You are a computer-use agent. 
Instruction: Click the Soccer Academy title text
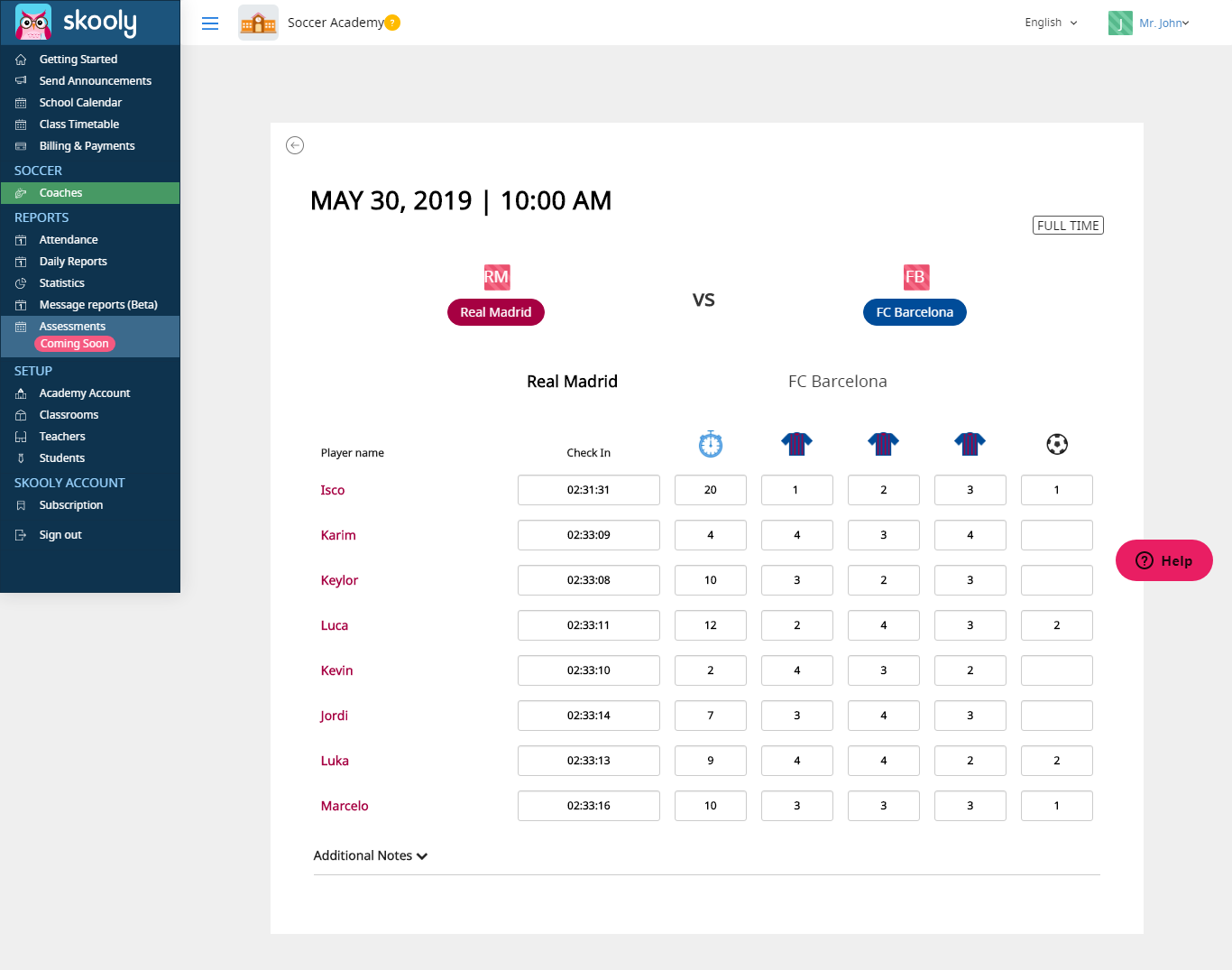pyautogui.click(x=336, y=23)
